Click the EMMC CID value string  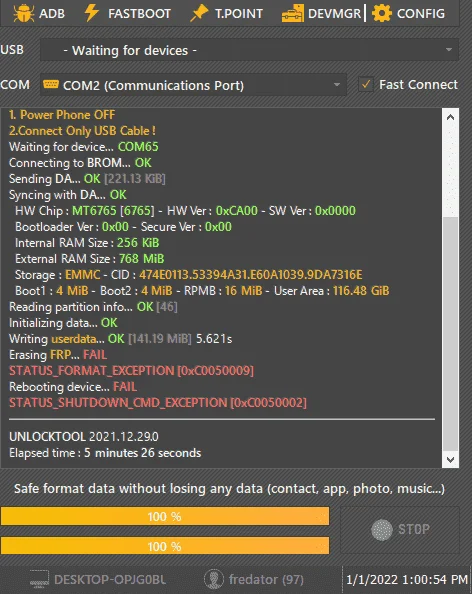[250, 274]
